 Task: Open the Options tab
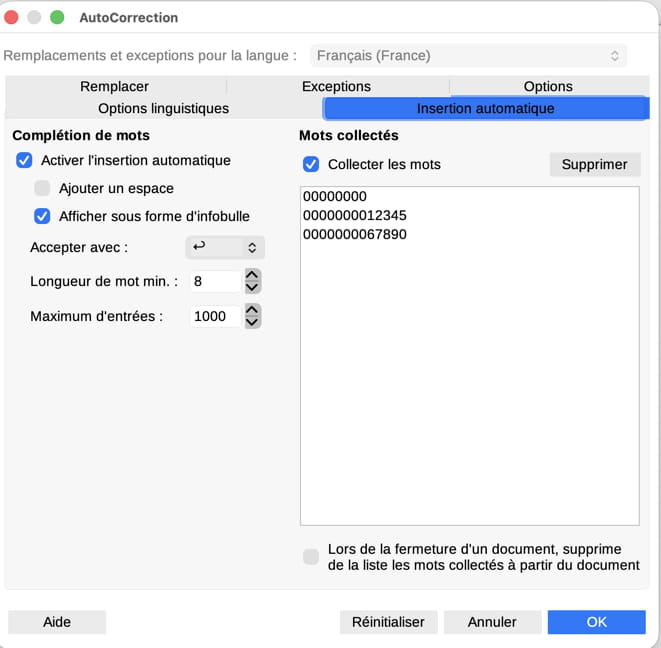pyautogui.click(x=548, y=86)
